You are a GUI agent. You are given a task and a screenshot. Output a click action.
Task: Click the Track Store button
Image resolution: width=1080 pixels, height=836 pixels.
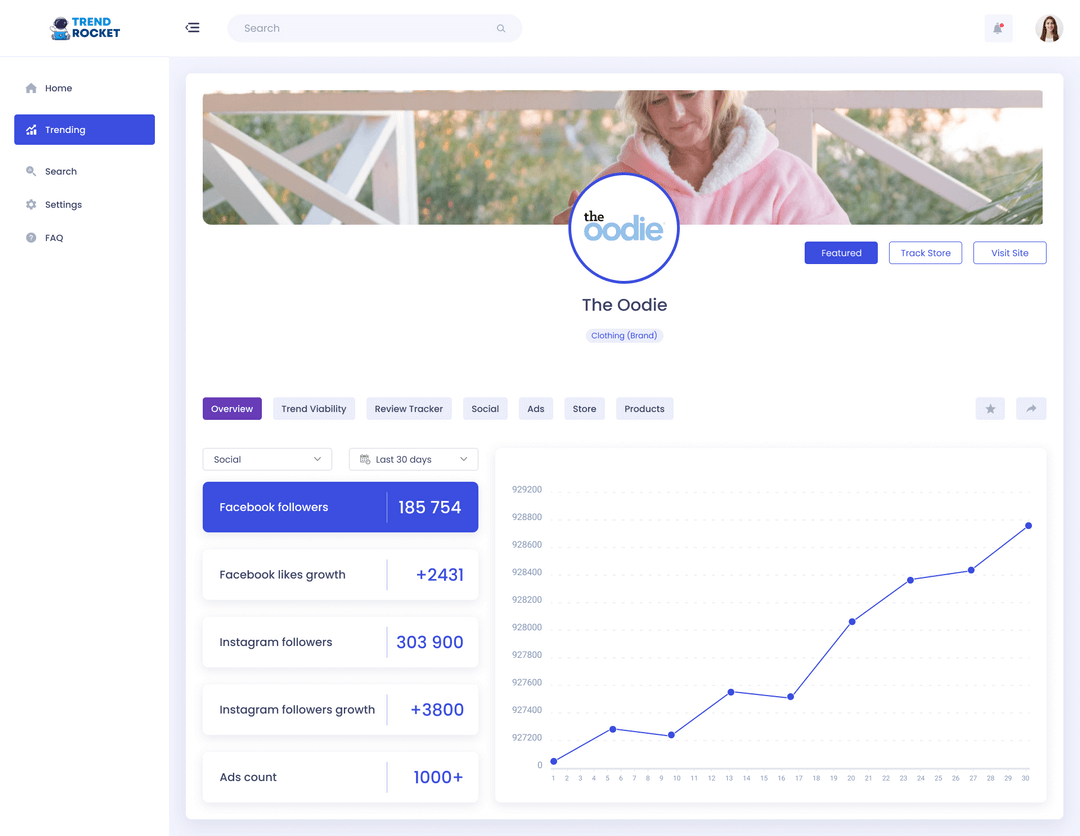tap(925, 252)
